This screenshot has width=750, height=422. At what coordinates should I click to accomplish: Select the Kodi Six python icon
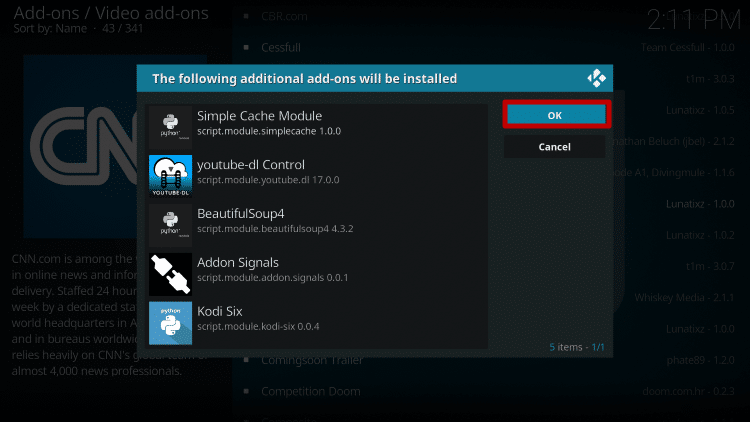point(170,323)
